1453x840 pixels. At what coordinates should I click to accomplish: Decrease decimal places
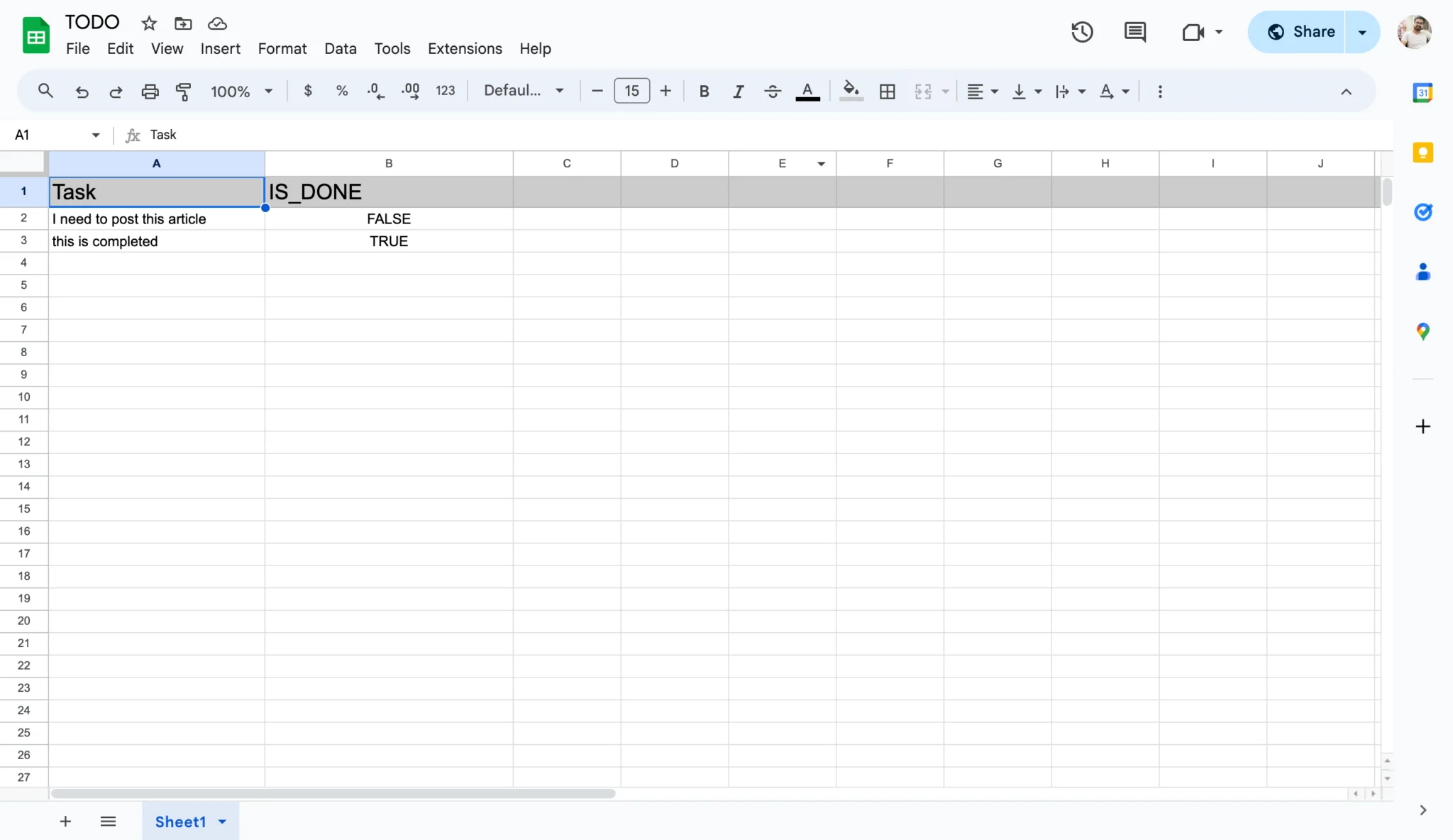tap(375, 91)
